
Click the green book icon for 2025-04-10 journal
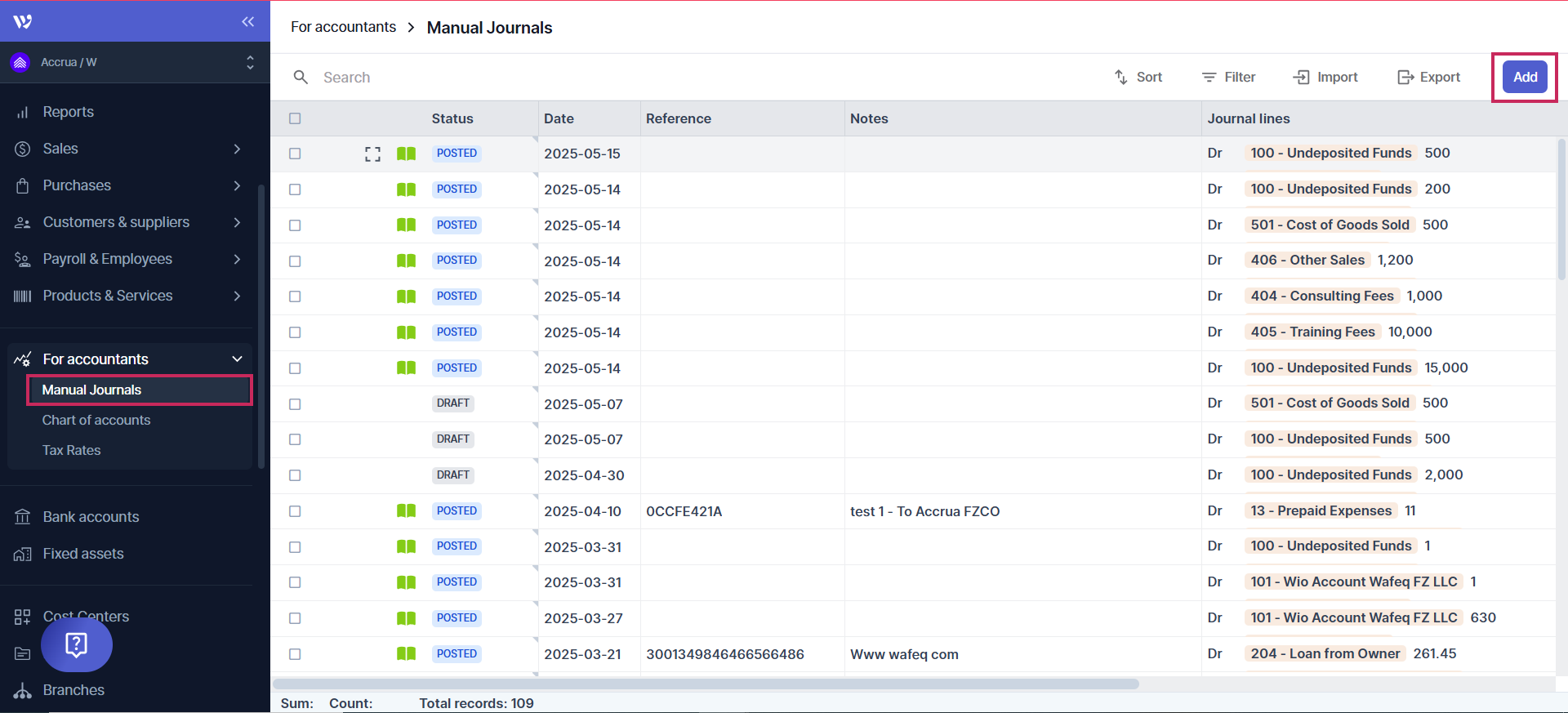pos(406,511)
